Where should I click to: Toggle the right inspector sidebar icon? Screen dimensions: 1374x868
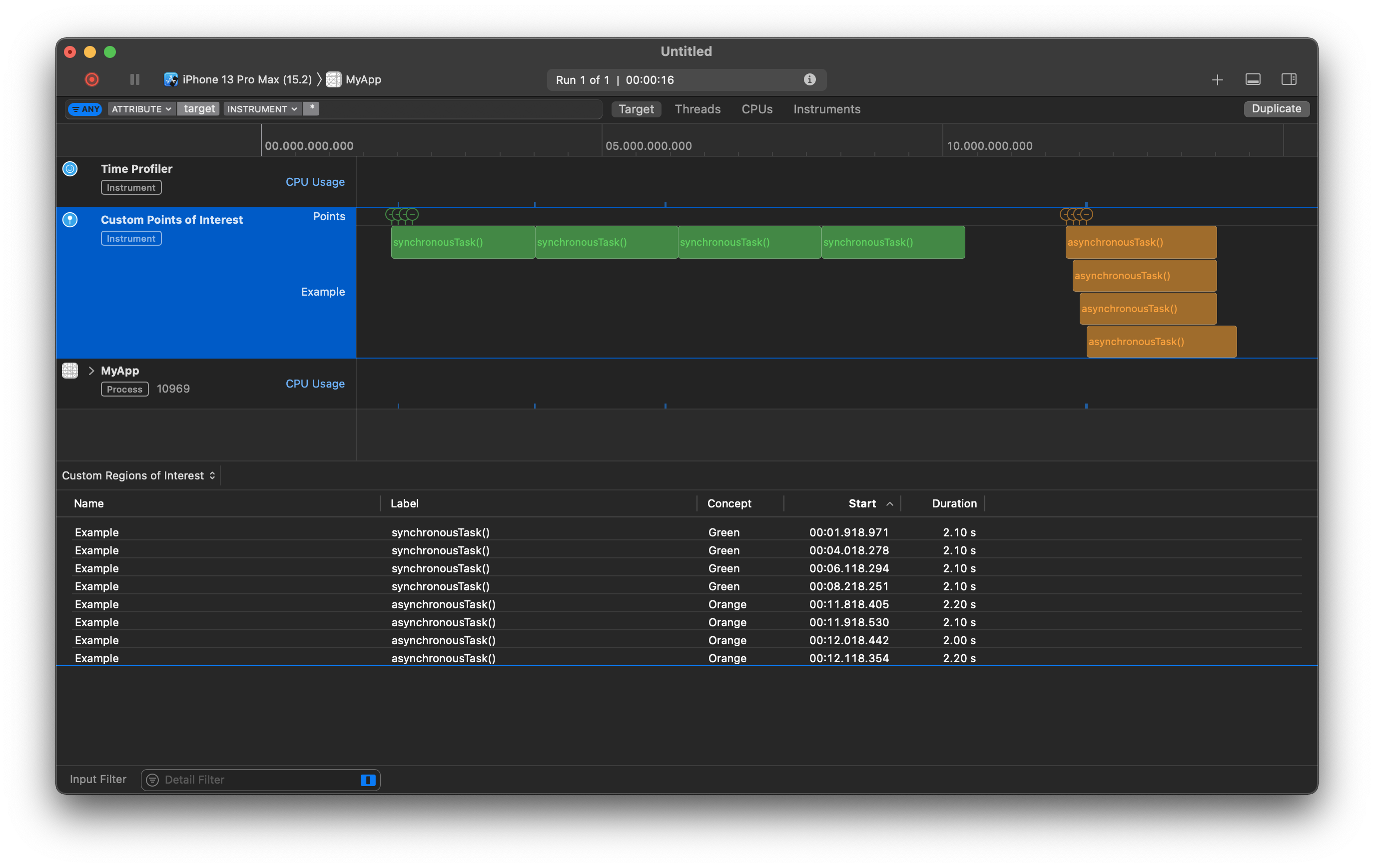click(1289, 80)
